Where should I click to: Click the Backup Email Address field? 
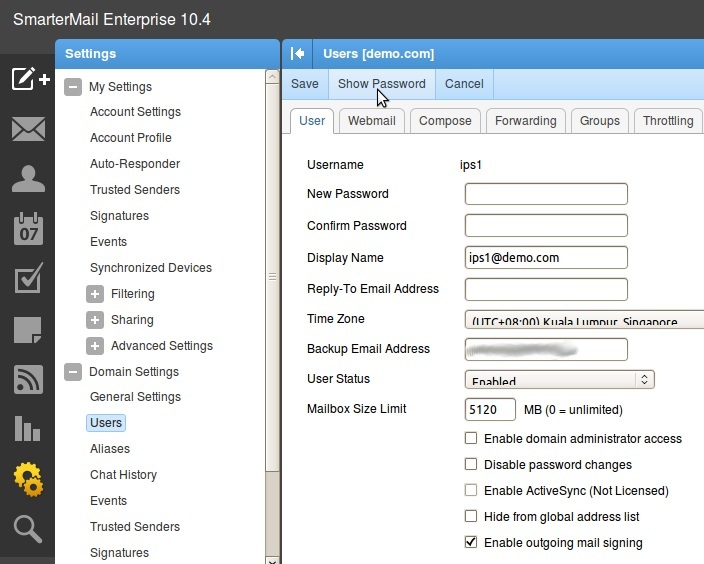coord(546,349)
